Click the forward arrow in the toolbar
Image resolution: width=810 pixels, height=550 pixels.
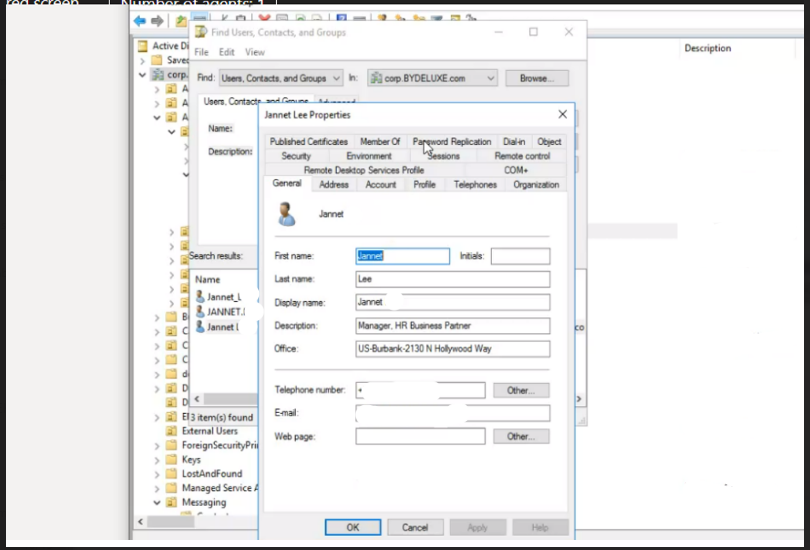(157, 21)
